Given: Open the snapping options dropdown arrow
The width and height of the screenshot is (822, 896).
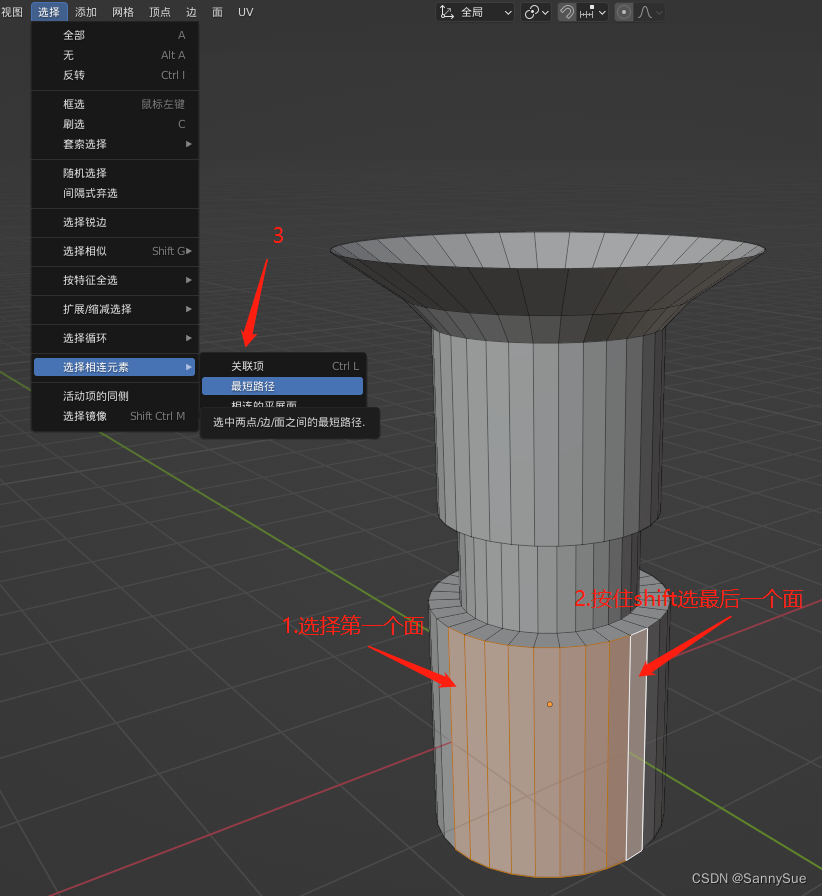Looking at the screenshot, I should point(603,12).
